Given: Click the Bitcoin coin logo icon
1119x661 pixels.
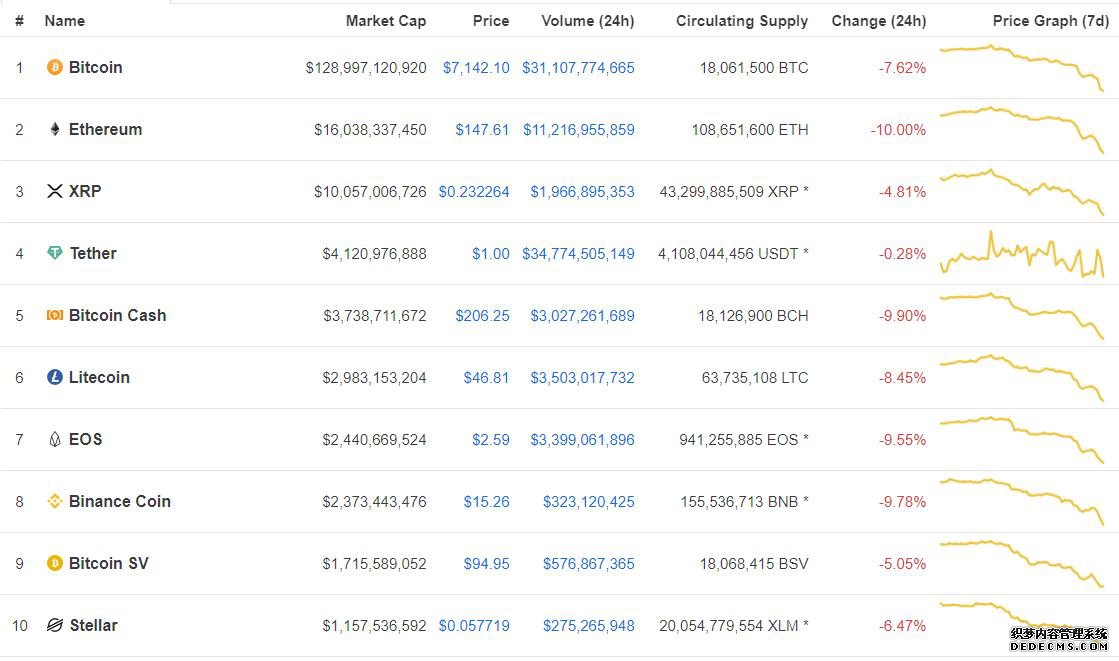Looking at the screenshot, I should (x=55, y=68).
